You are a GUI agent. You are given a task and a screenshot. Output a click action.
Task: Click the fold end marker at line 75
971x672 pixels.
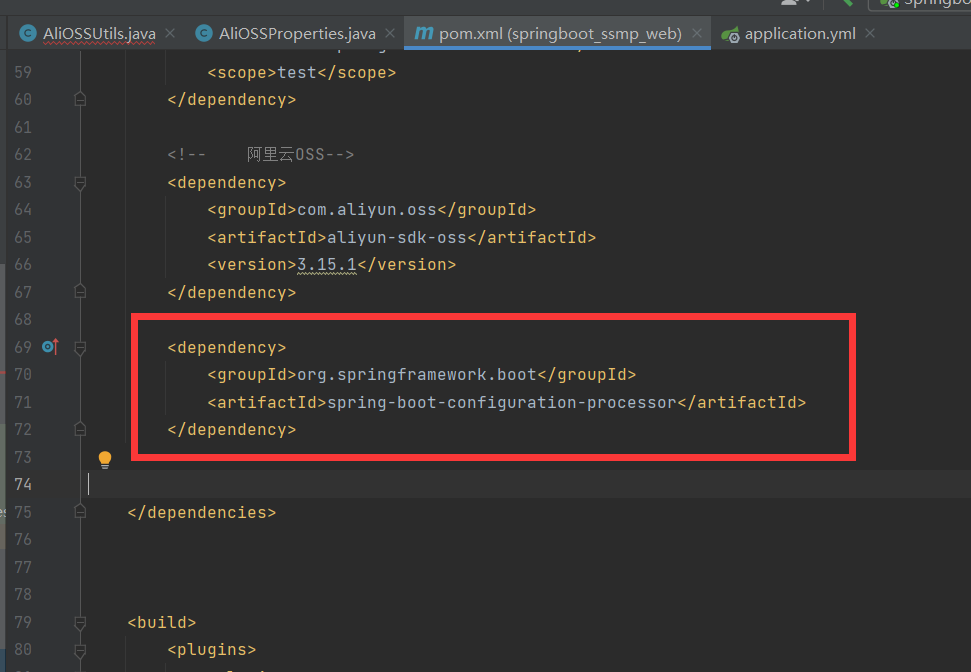pyautogui.click(x=80, y=512)
